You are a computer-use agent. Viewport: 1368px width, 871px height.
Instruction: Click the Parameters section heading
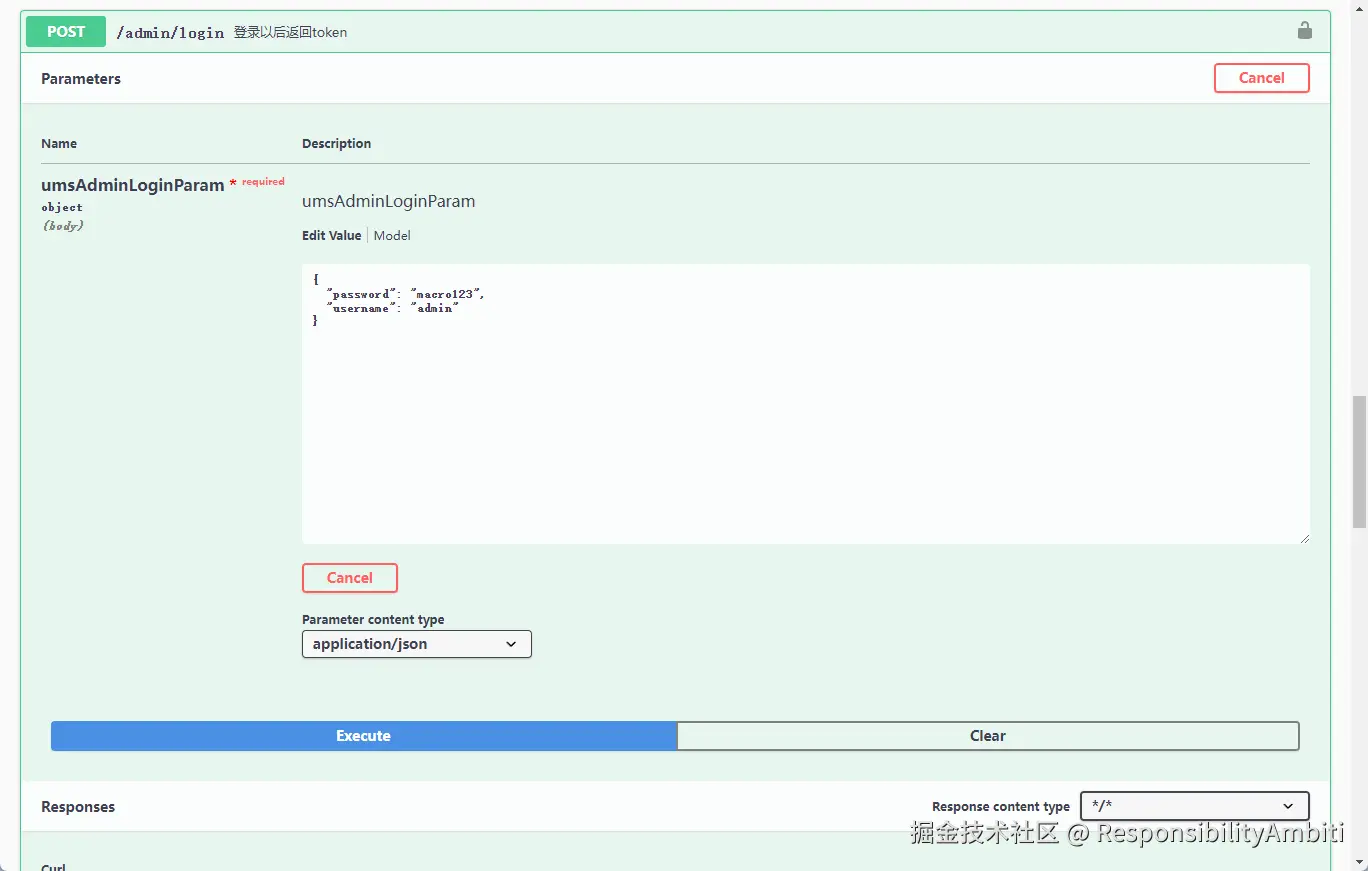81,79
